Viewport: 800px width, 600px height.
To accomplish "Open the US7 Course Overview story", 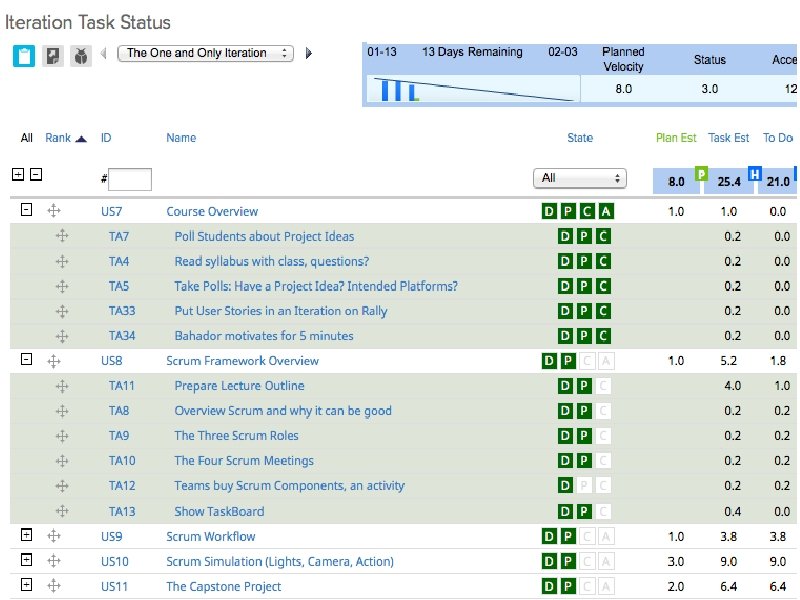I will pyautogui.click(x=212, y=211).
